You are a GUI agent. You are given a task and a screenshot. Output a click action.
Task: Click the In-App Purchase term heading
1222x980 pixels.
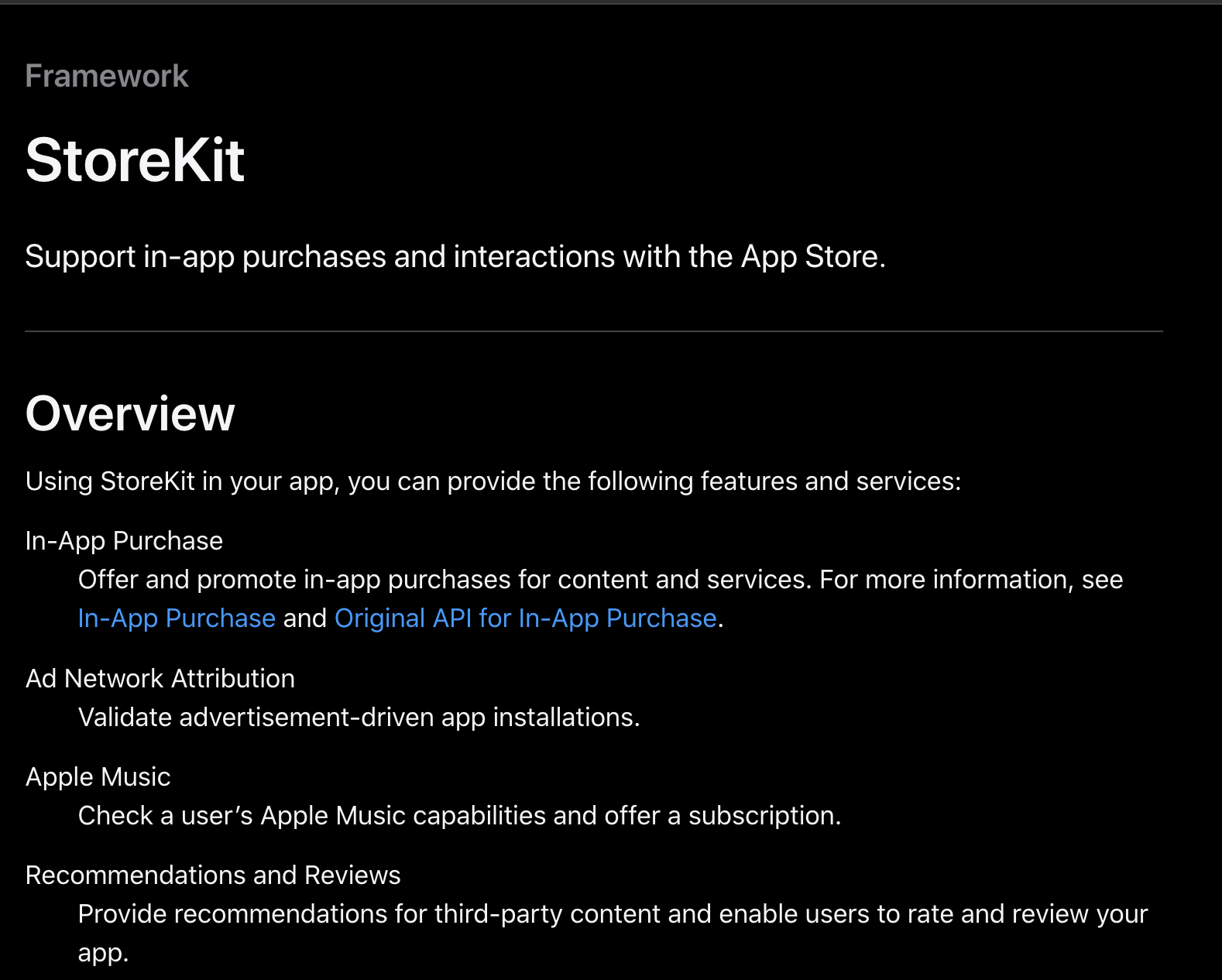click(x=124, y=540)
